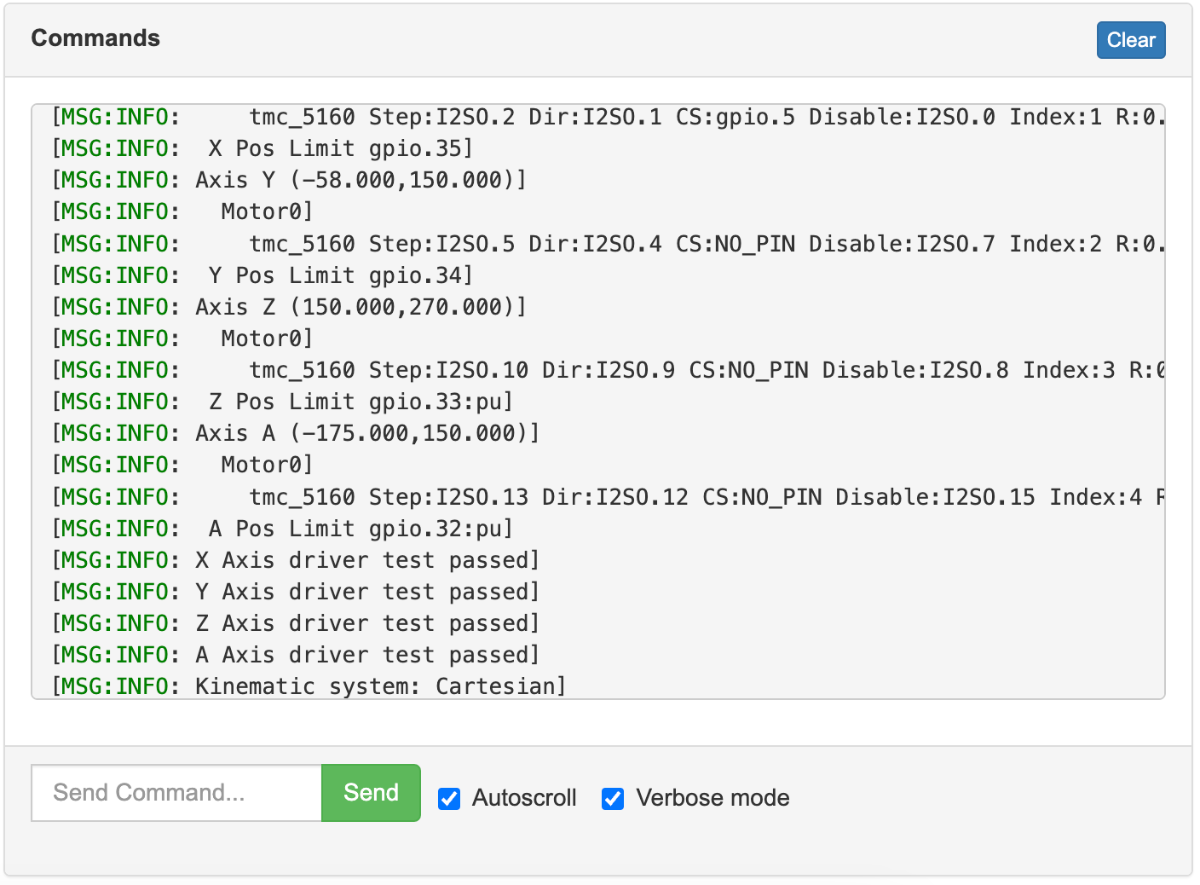The width and height of the screenshot is (1200, 885).
Task: Click the Axis A (-175.000,150.000) log entry
Action: click(x=296, y=433)
